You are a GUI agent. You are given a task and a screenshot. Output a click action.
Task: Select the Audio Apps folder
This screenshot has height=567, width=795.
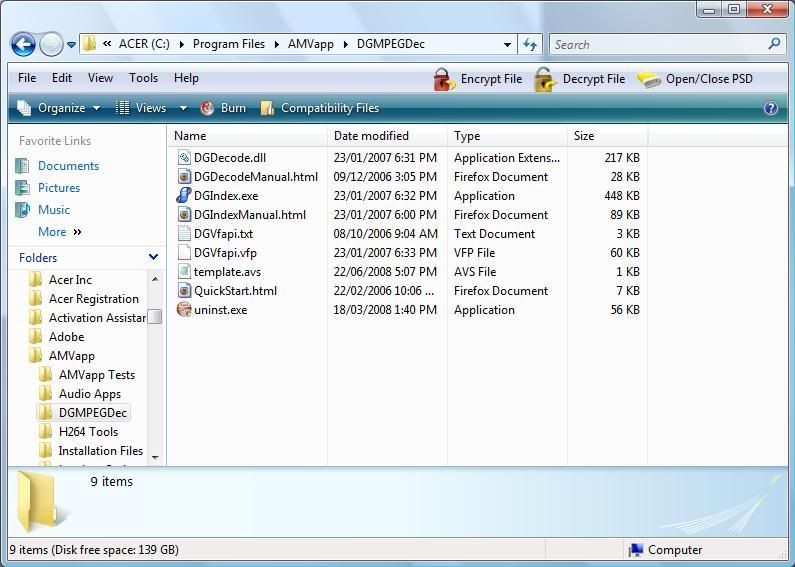pyautogui.click(x=90, y=394)
